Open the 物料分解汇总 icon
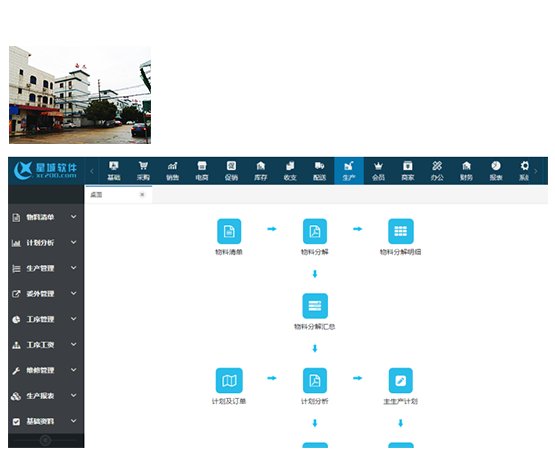555x455 pixels. (x=315, y=306)
